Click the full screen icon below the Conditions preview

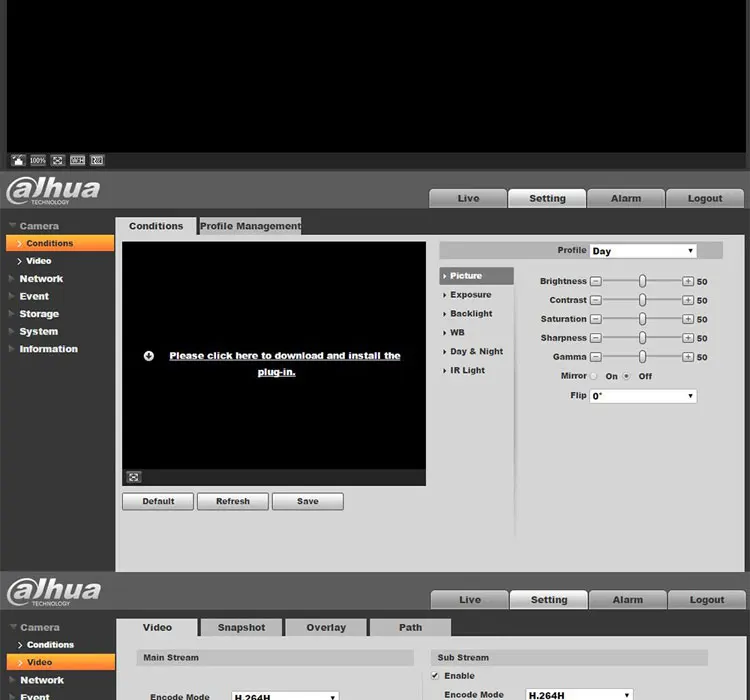133,477
